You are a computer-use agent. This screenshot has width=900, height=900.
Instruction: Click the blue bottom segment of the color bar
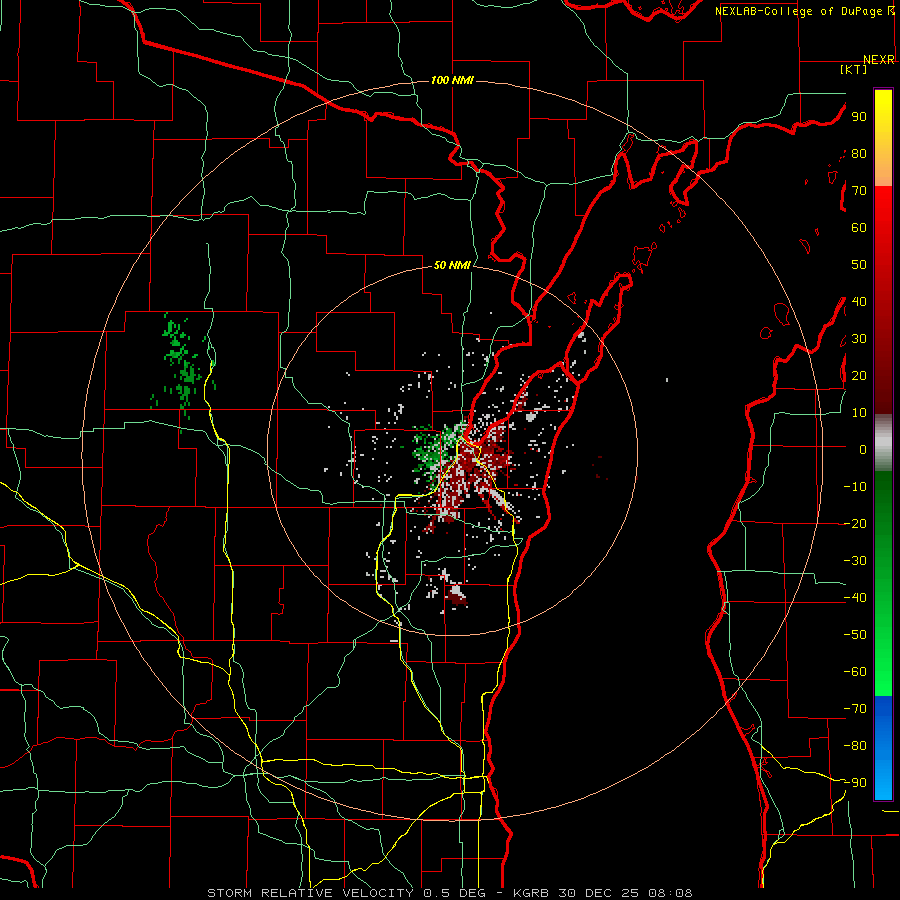pos(883,748)
